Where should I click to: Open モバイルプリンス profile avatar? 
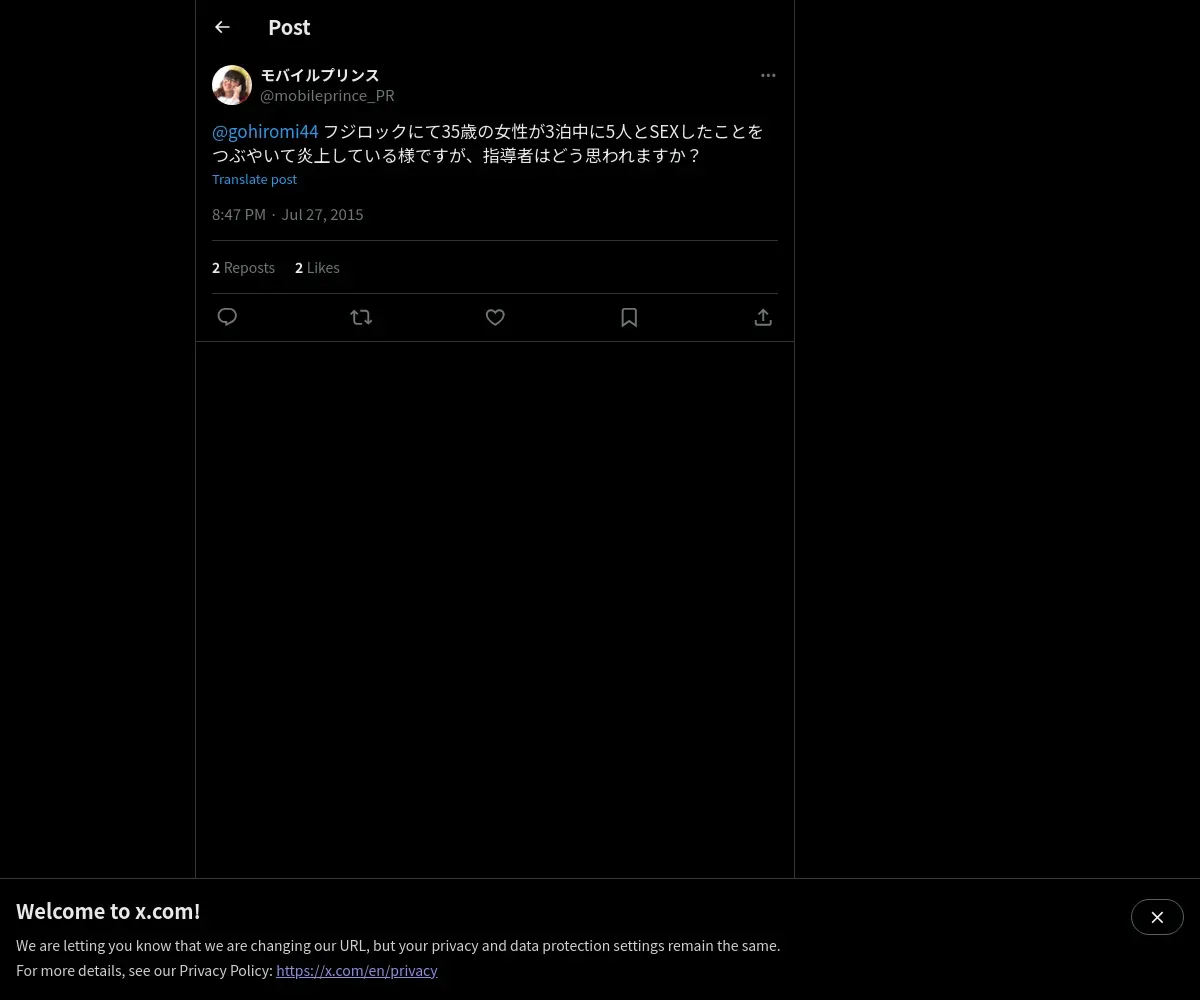point(232,85)
